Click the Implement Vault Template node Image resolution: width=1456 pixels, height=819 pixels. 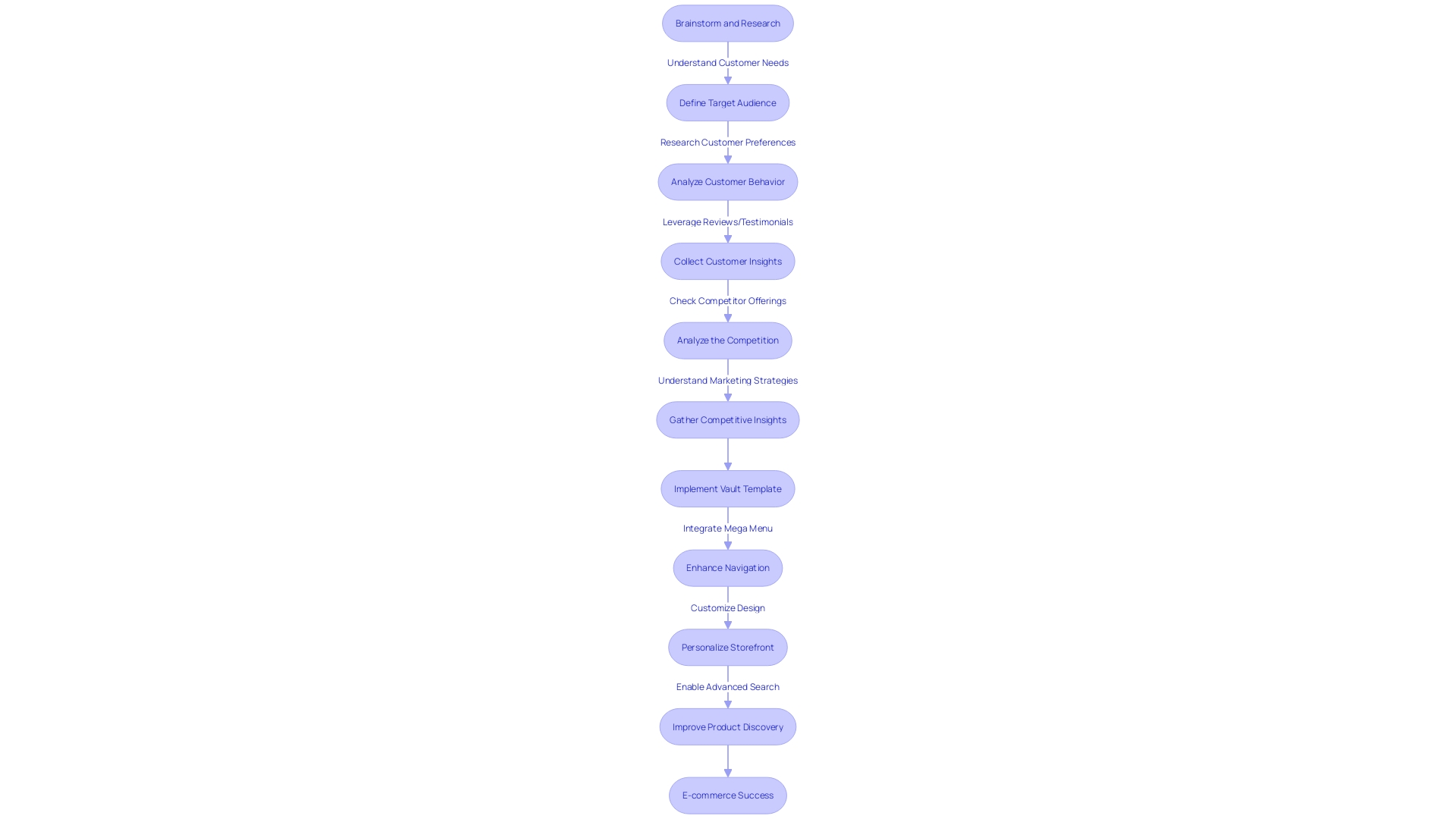tap(727, 488)
